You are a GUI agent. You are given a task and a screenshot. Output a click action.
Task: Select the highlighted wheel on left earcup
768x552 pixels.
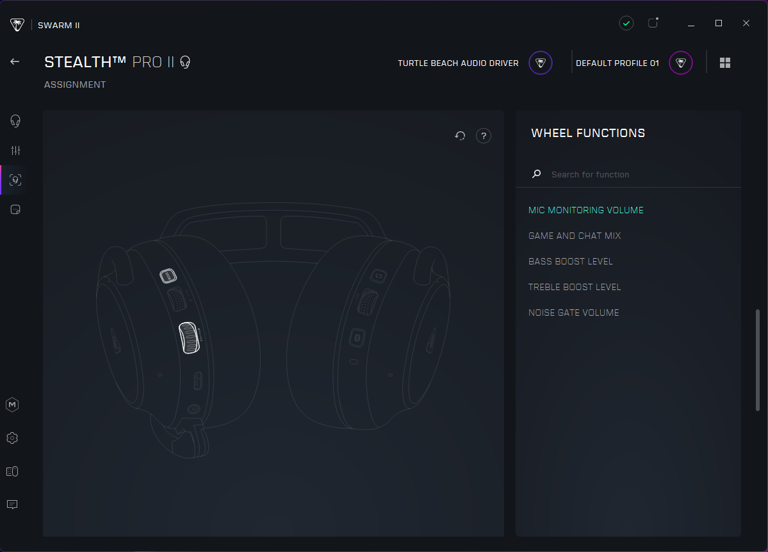point(189,337)
